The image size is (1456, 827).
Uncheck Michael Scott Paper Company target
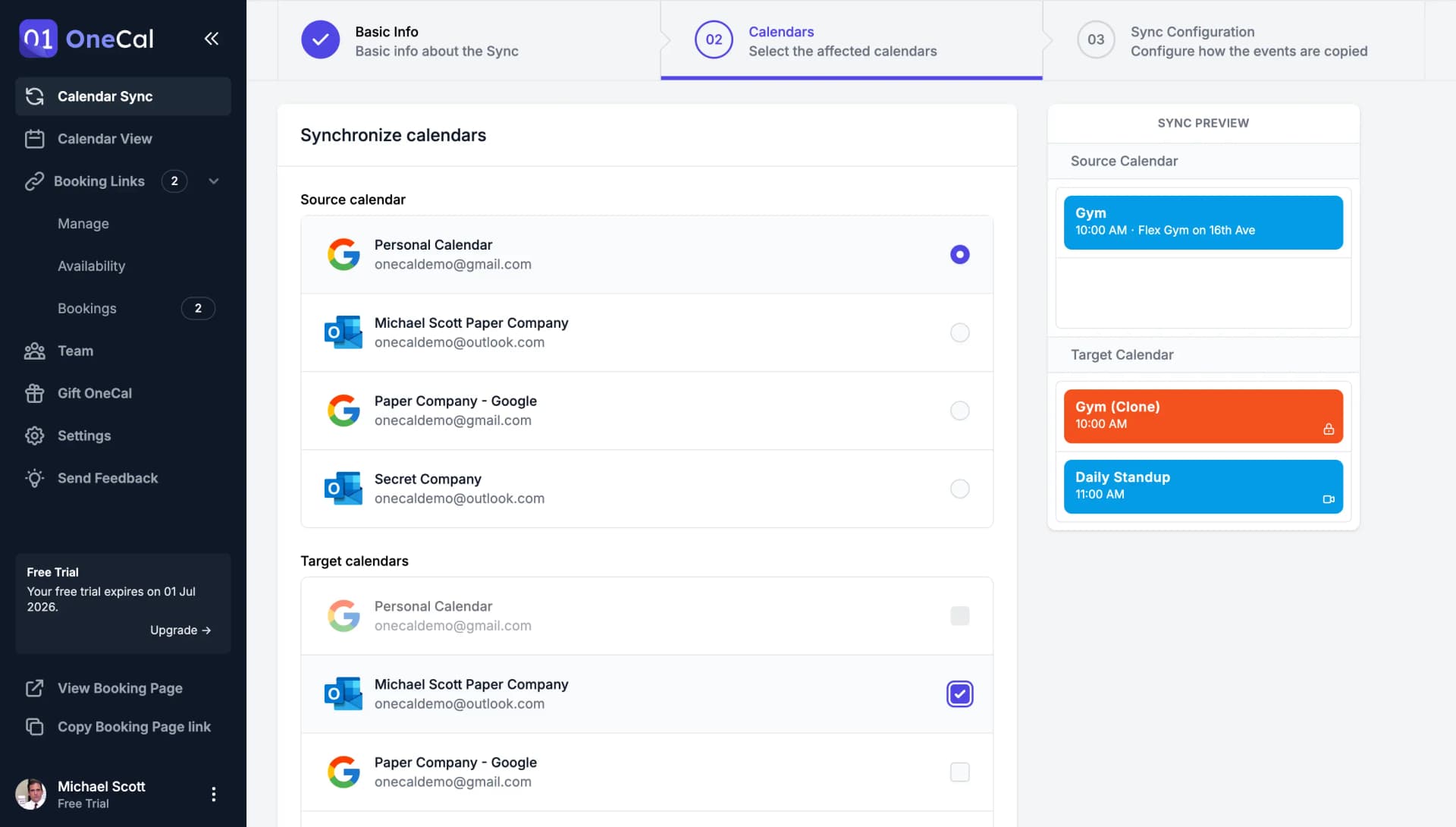[x=959, y=694]
